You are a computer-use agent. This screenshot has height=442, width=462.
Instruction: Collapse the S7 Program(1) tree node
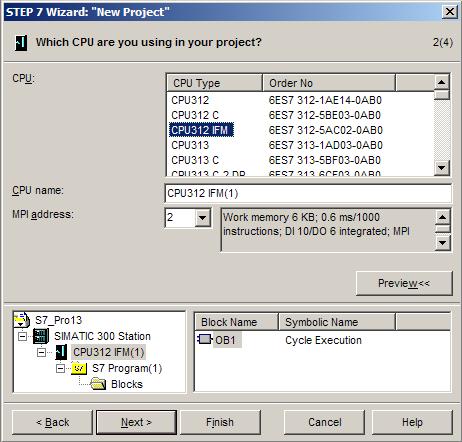tap(61, 368)
